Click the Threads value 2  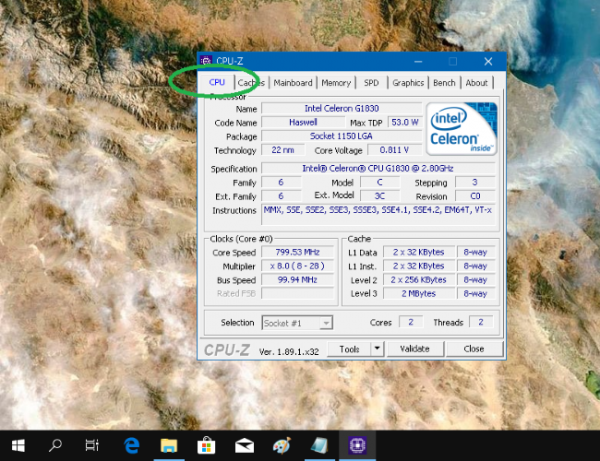(x=481, y=322)
